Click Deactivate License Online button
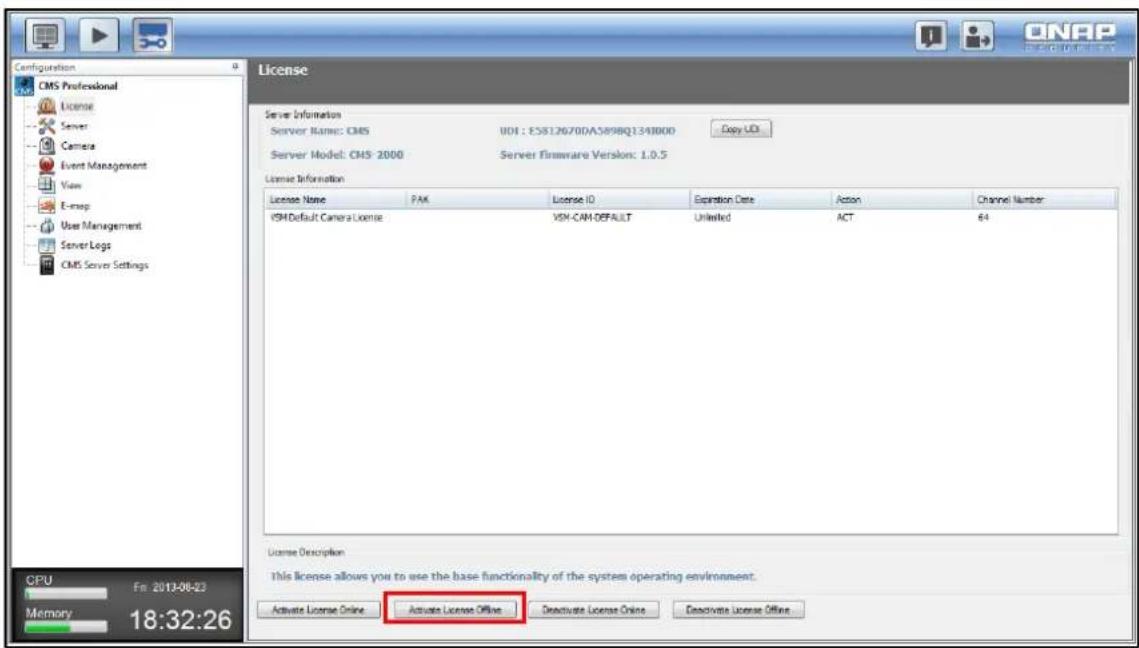Viewport: 1139px width, 648px height. click(x=593, y=609)
